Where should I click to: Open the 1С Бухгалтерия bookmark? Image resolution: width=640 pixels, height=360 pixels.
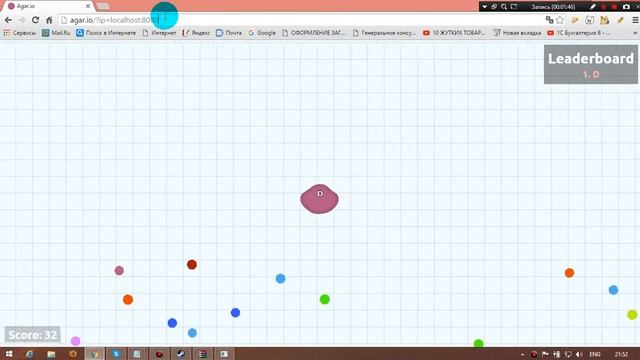[579, 33]
